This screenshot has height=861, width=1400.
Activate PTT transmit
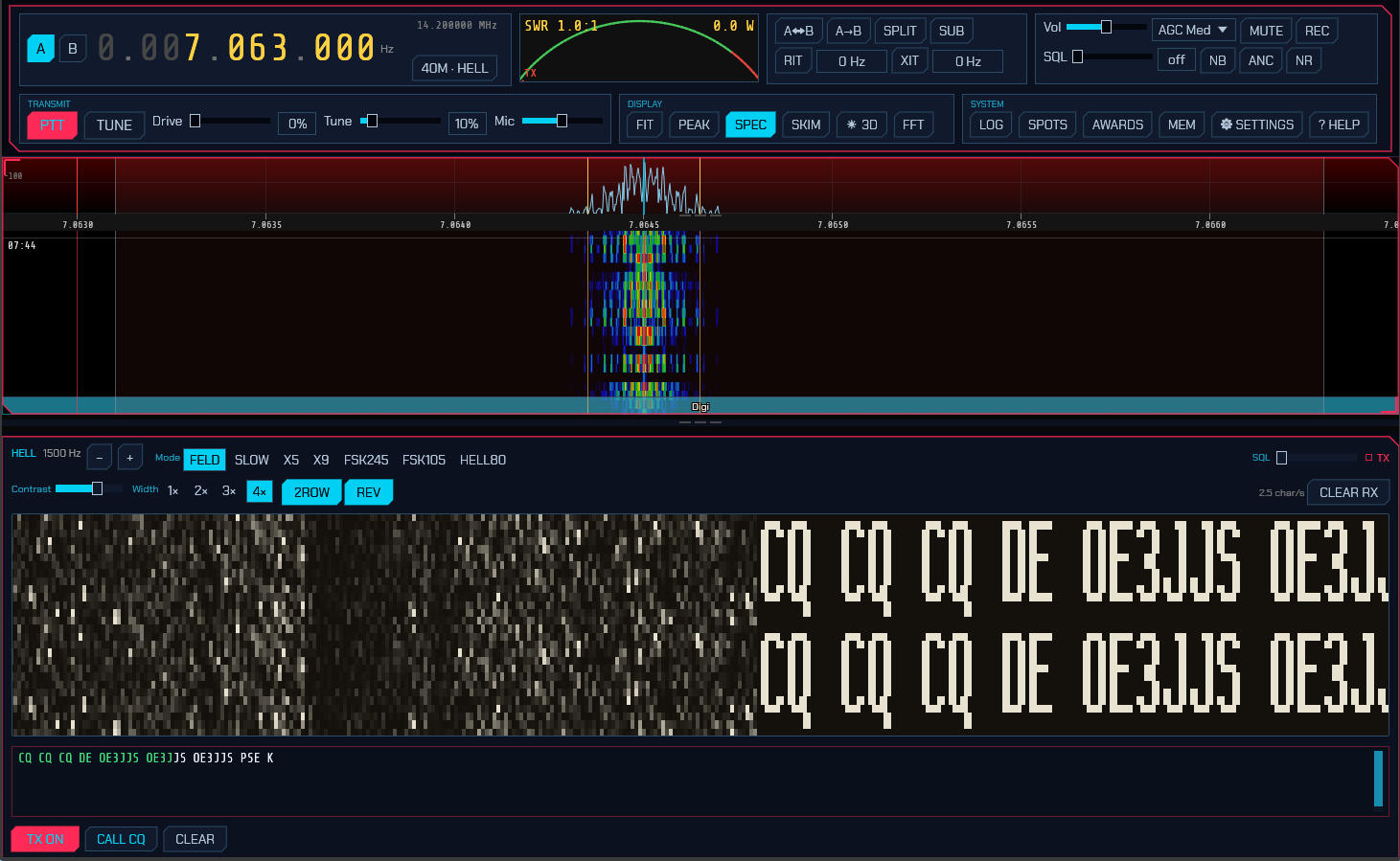(x=52, y=125)
